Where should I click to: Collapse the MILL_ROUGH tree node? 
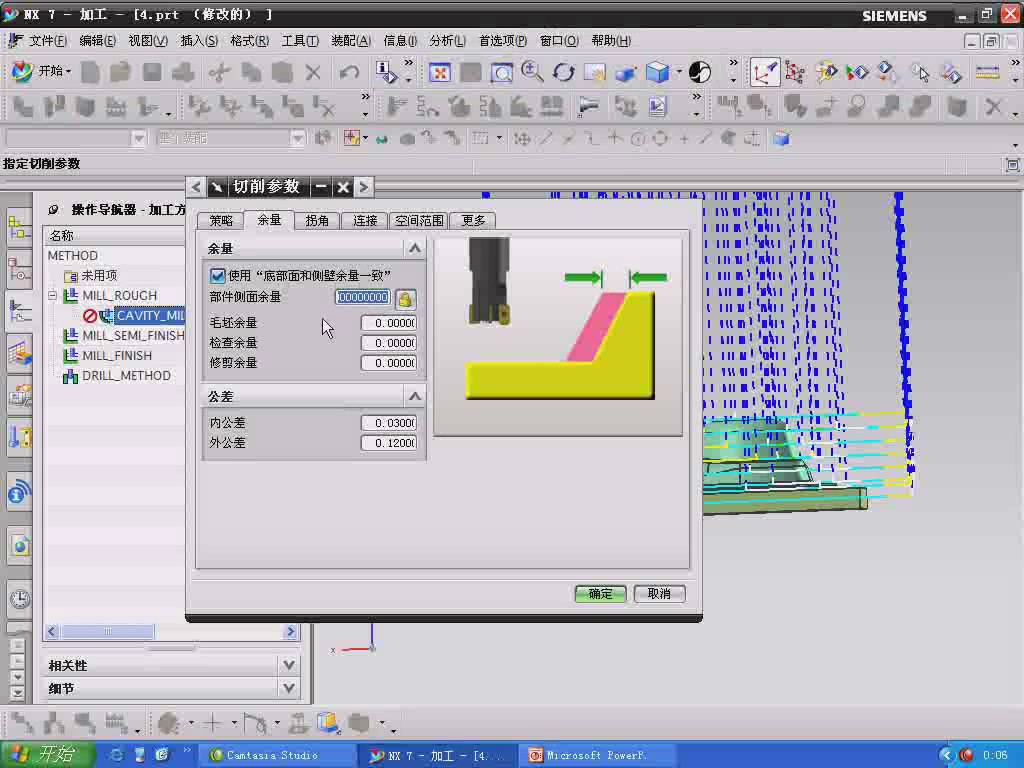pyautogui.click(x=53, y=295)
